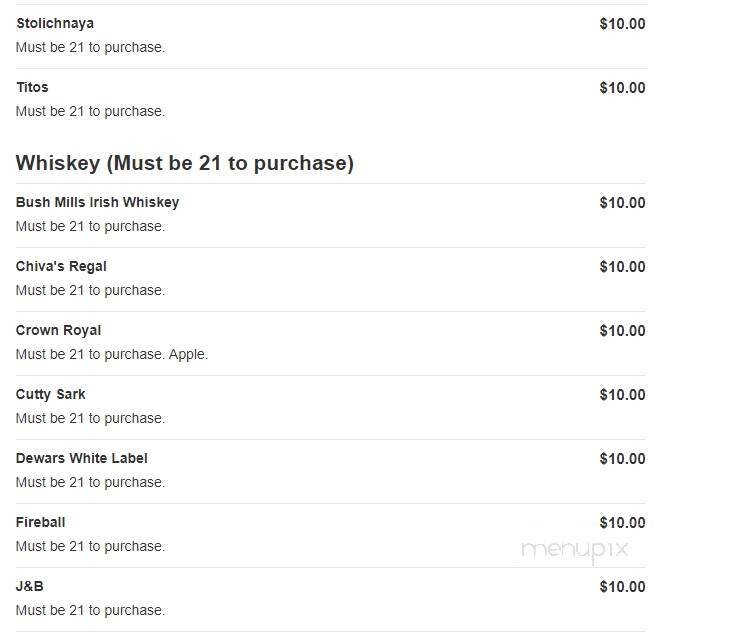Click the Stolichnaya menu item name
This screenshot has width=754, height=632.
[55, 23]
